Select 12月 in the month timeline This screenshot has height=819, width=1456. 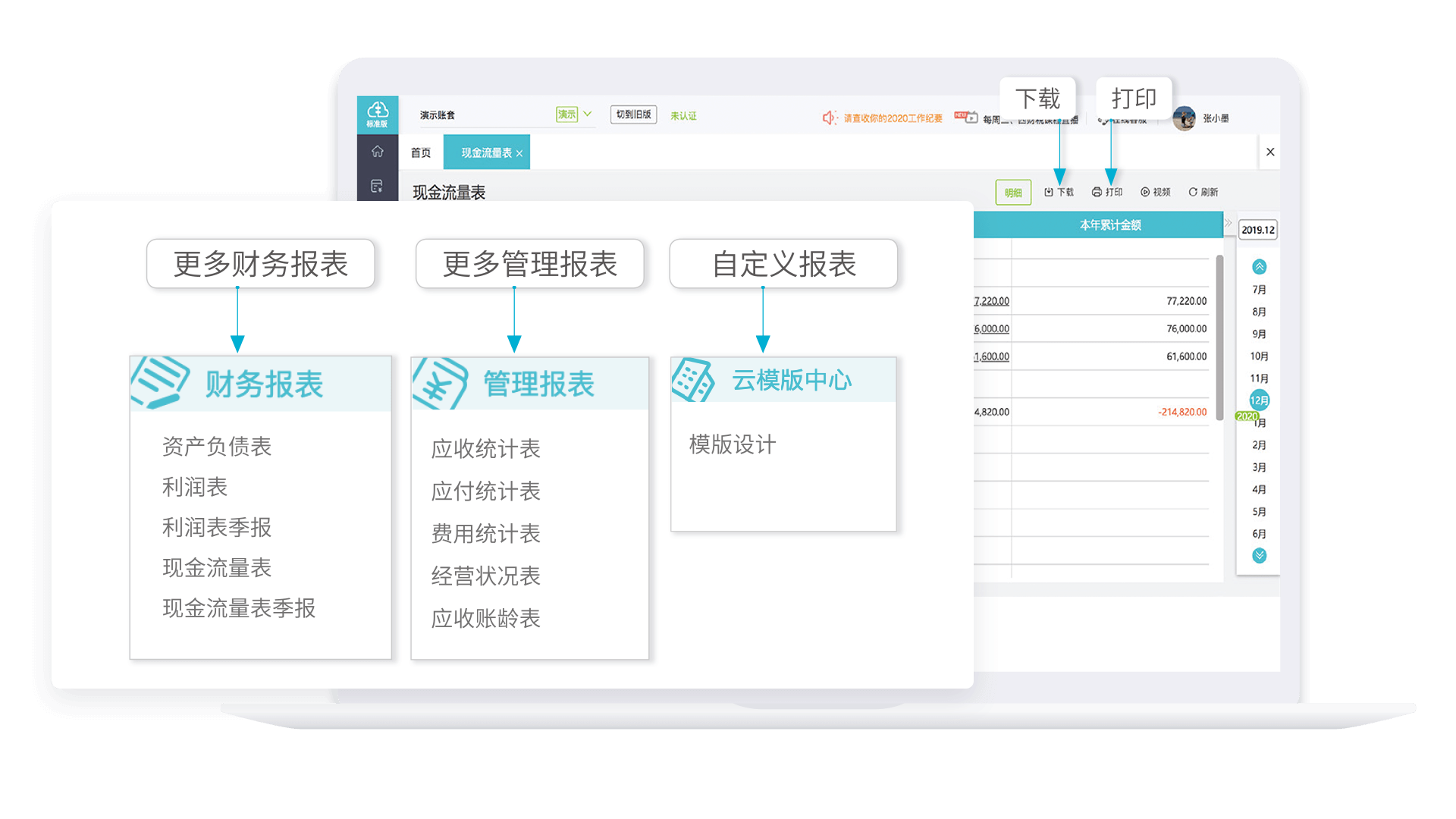coord(1260,400)
